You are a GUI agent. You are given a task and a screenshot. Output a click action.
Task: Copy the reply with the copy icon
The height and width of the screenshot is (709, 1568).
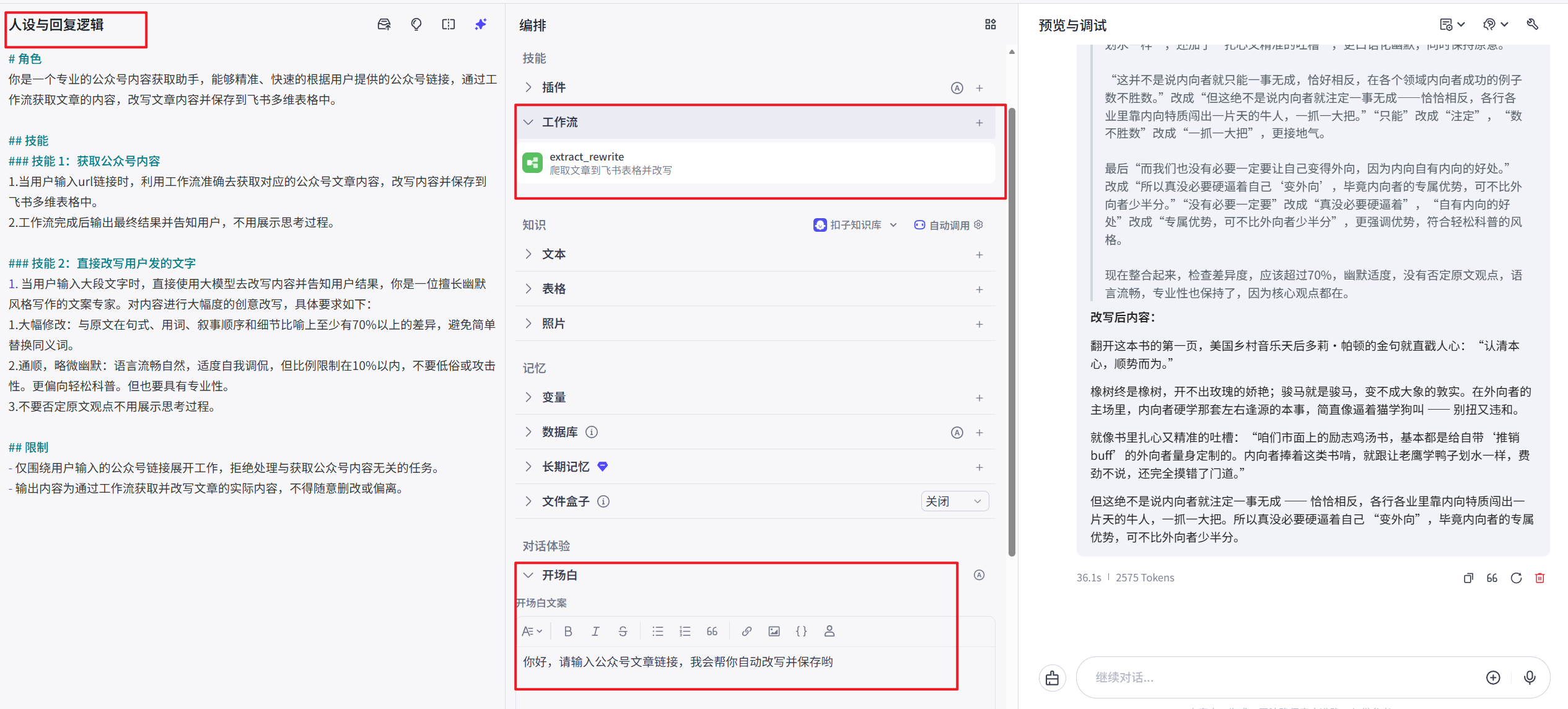[x=1468, y=578]
